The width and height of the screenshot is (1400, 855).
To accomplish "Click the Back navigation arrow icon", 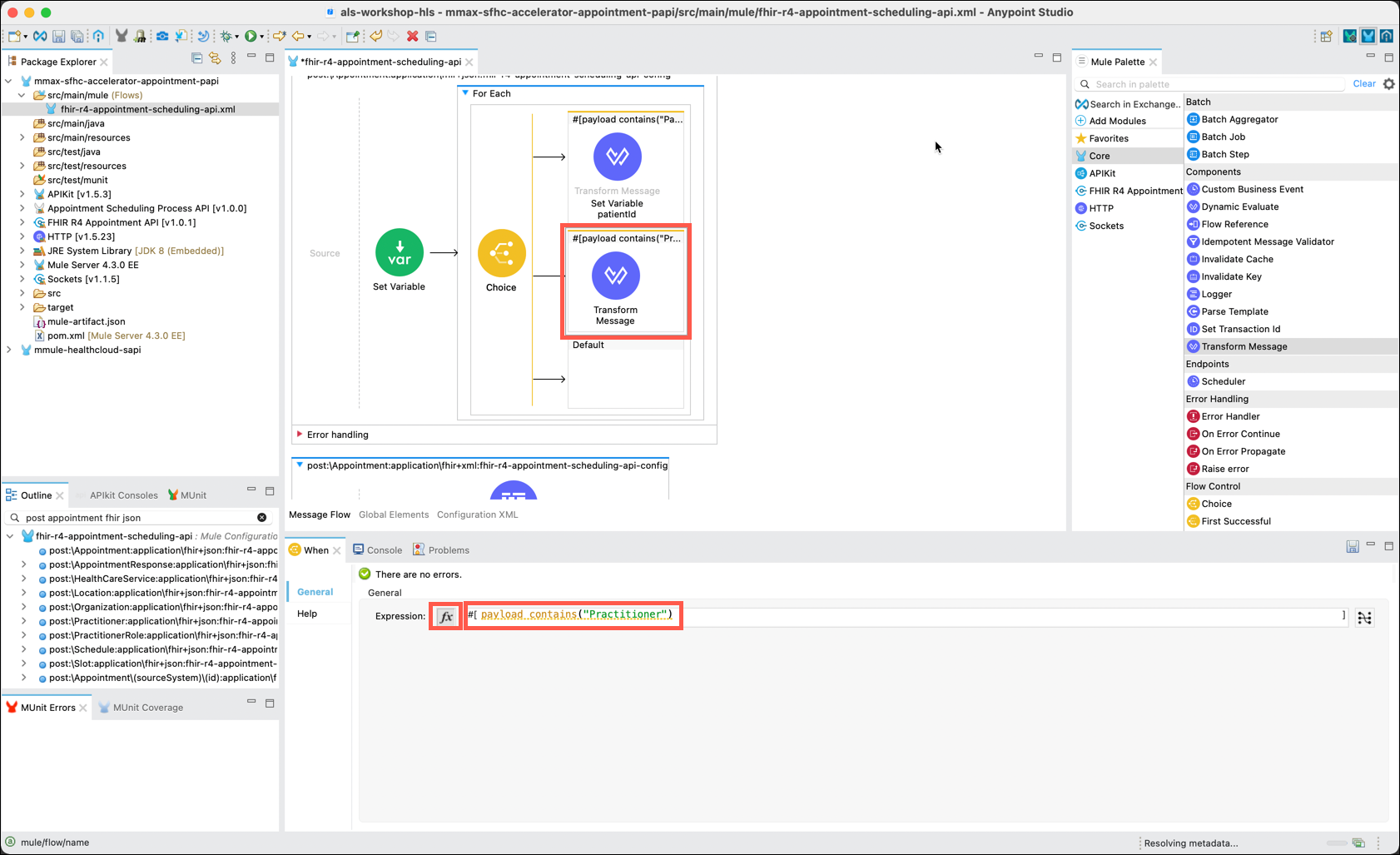I will pos(298,36).
